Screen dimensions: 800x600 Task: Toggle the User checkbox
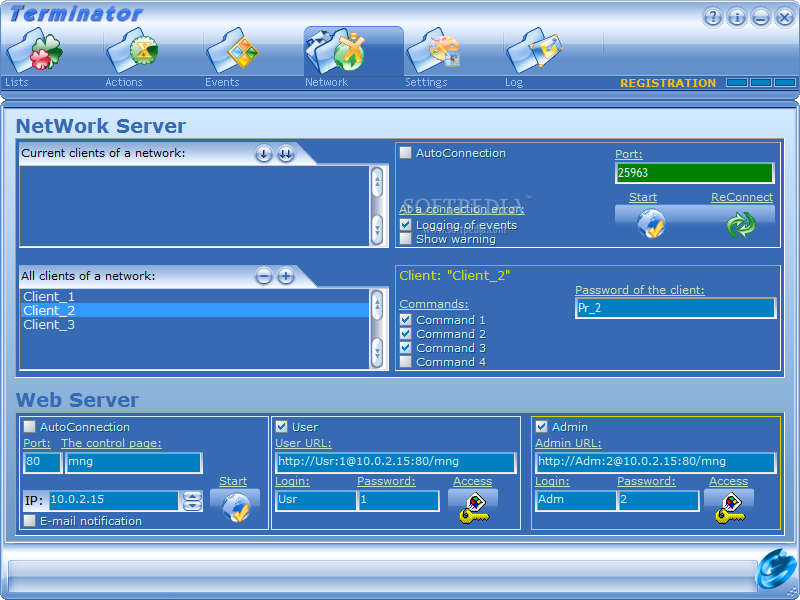[x=281, y=427]
